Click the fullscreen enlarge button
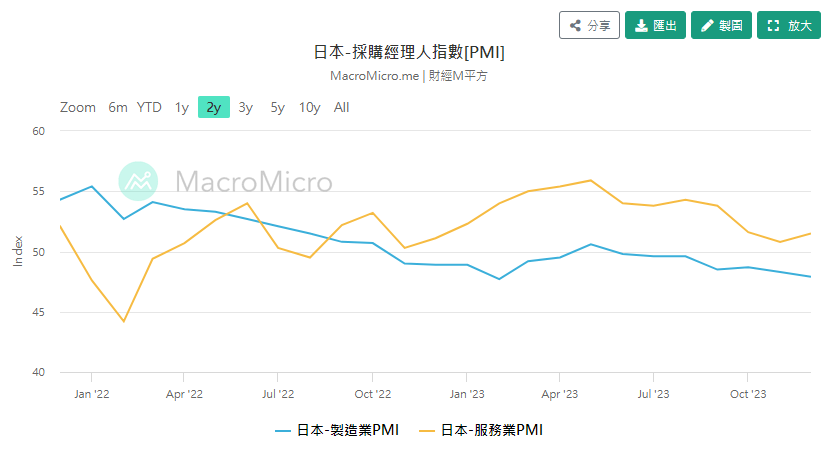 coord(789,25)
